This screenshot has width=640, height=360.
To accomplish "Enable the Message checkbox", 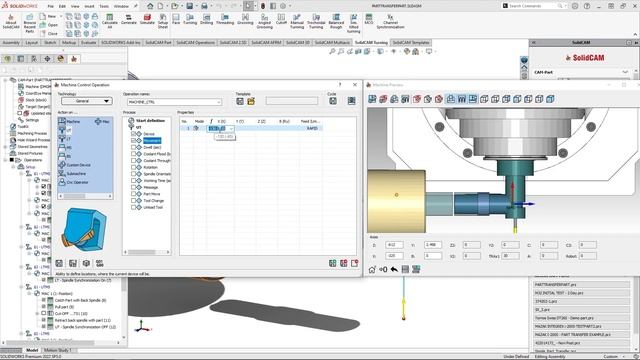I will (133, 187).
